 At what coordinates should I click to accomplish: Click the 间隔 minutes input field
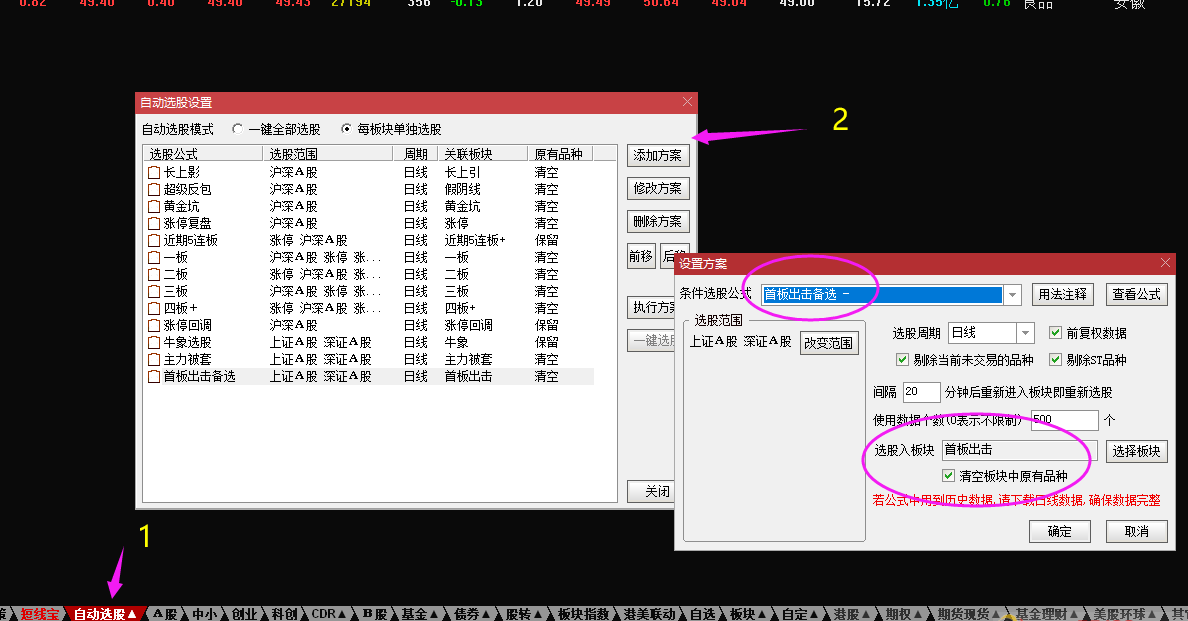click(x=921, y=392)
